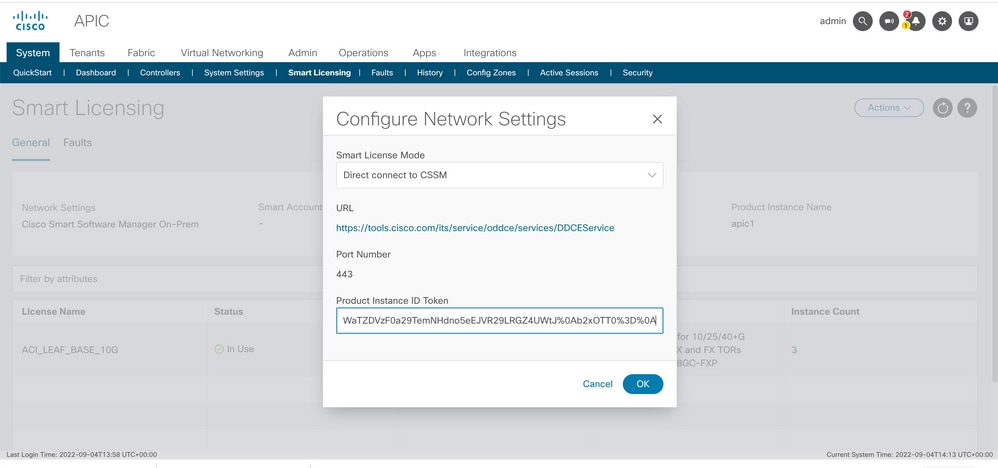Open the Virtual Networking menu
This screenshot has height=468, width=998.
[221, 53]
